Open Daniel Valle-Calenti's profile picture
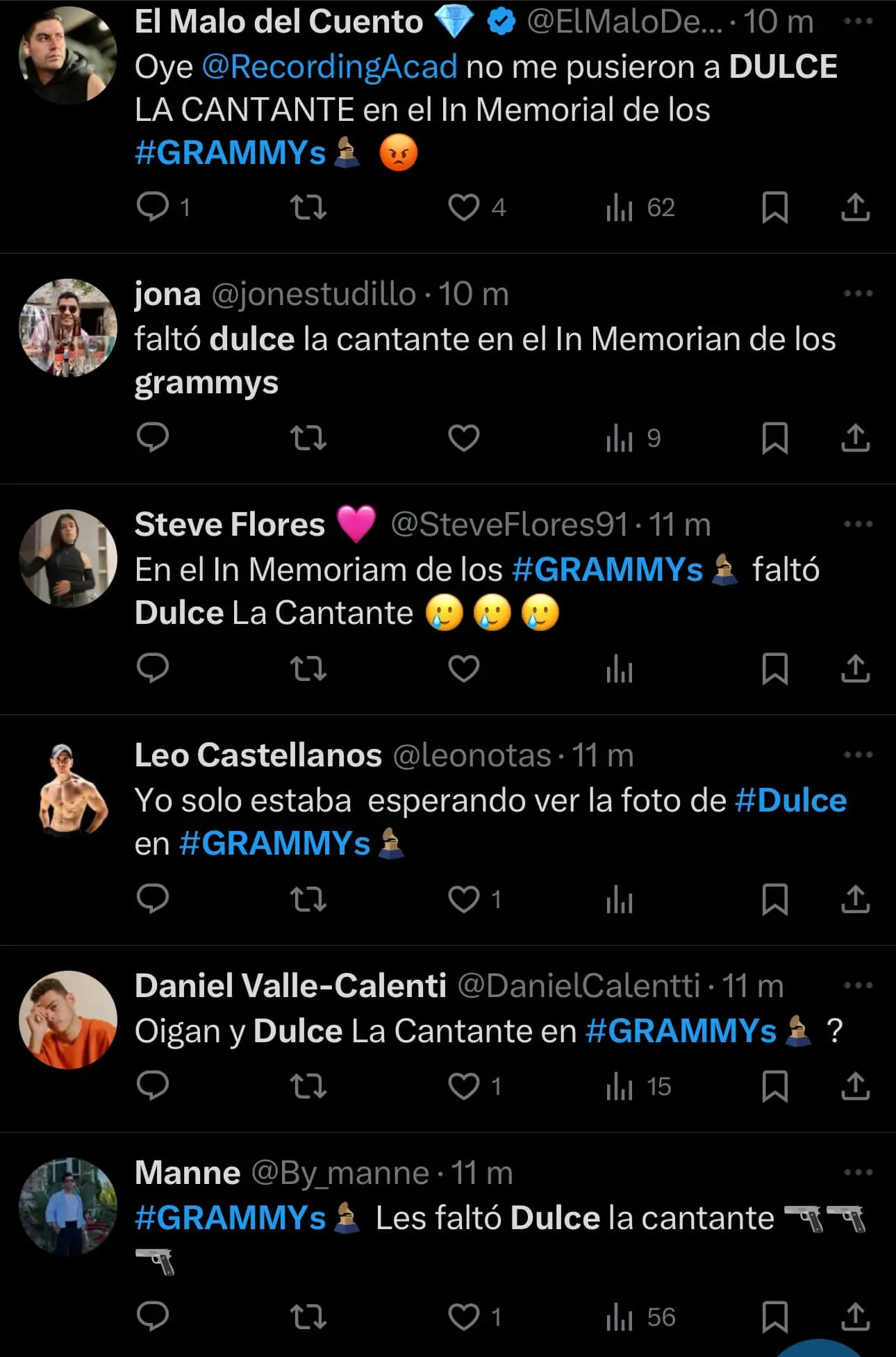Screen dimensions: 896x1357 (68, 1019)
